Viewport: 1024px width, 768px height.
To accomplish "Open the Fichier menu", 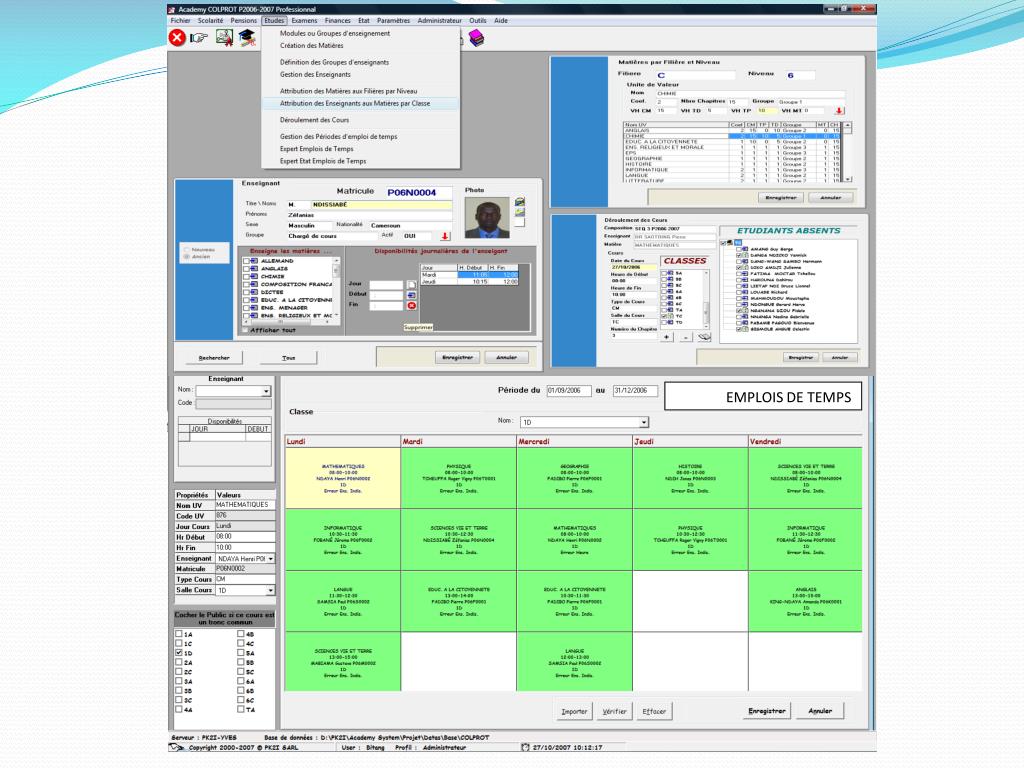I will pyautogui.click(x=180, y=21).
